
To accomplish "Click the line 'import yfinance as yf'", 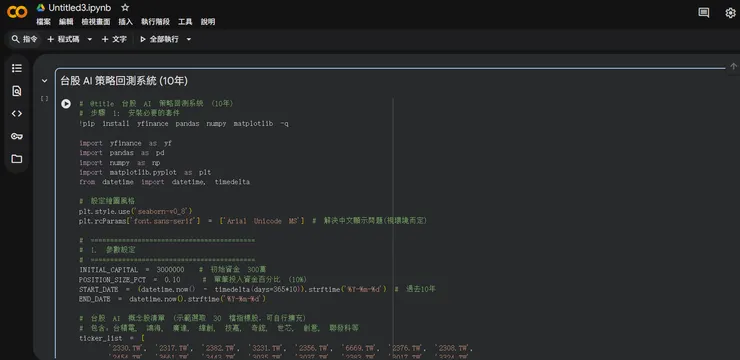I will pyautogui.click(x=126, y=143).
